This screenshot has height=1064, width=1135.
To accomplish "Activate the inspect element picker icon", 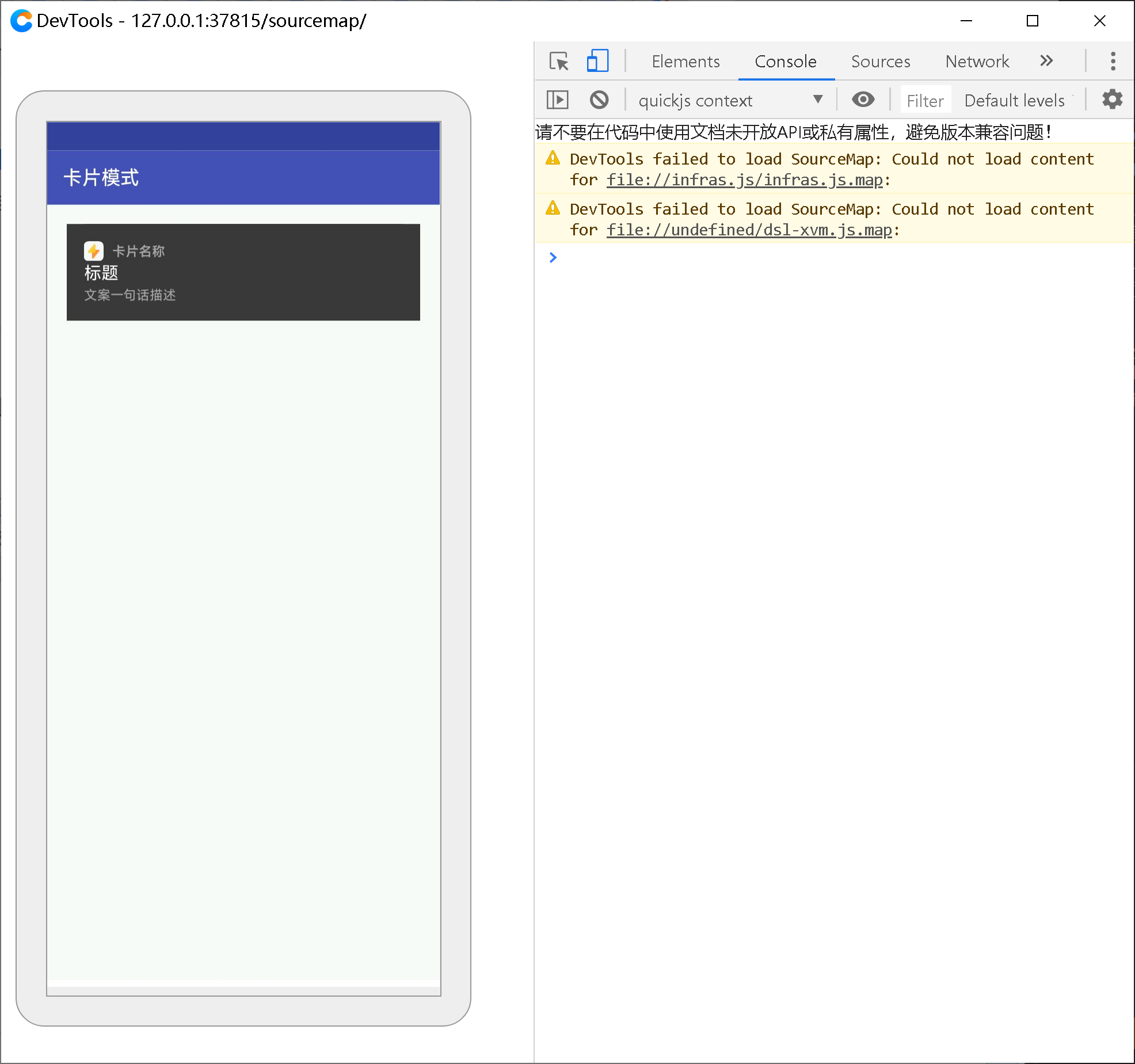I will click(559, 61).
